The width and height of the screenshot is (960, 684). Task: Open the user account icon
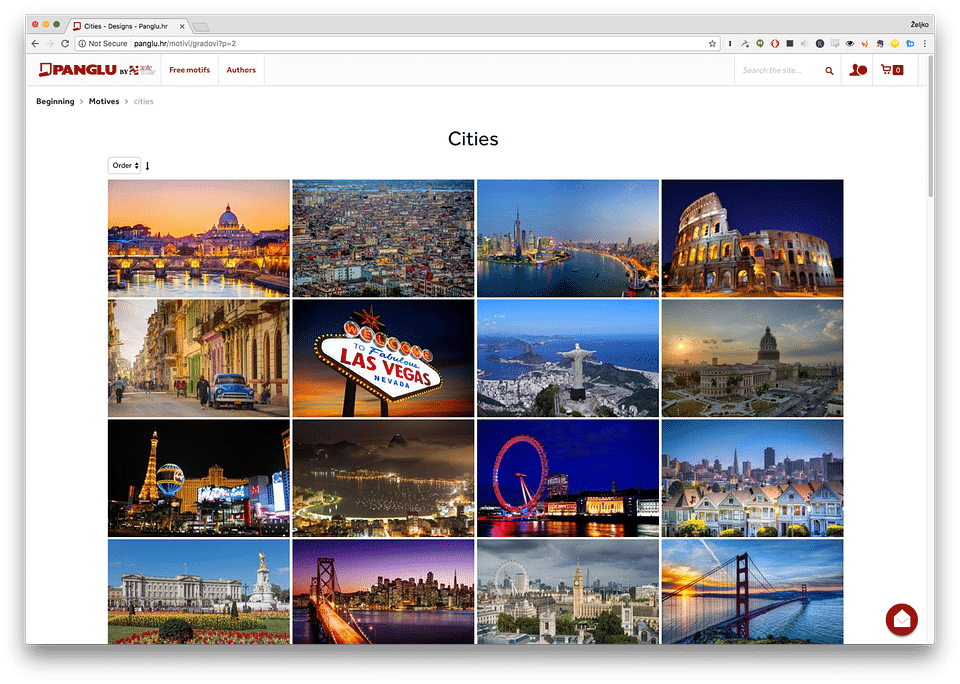858,70
